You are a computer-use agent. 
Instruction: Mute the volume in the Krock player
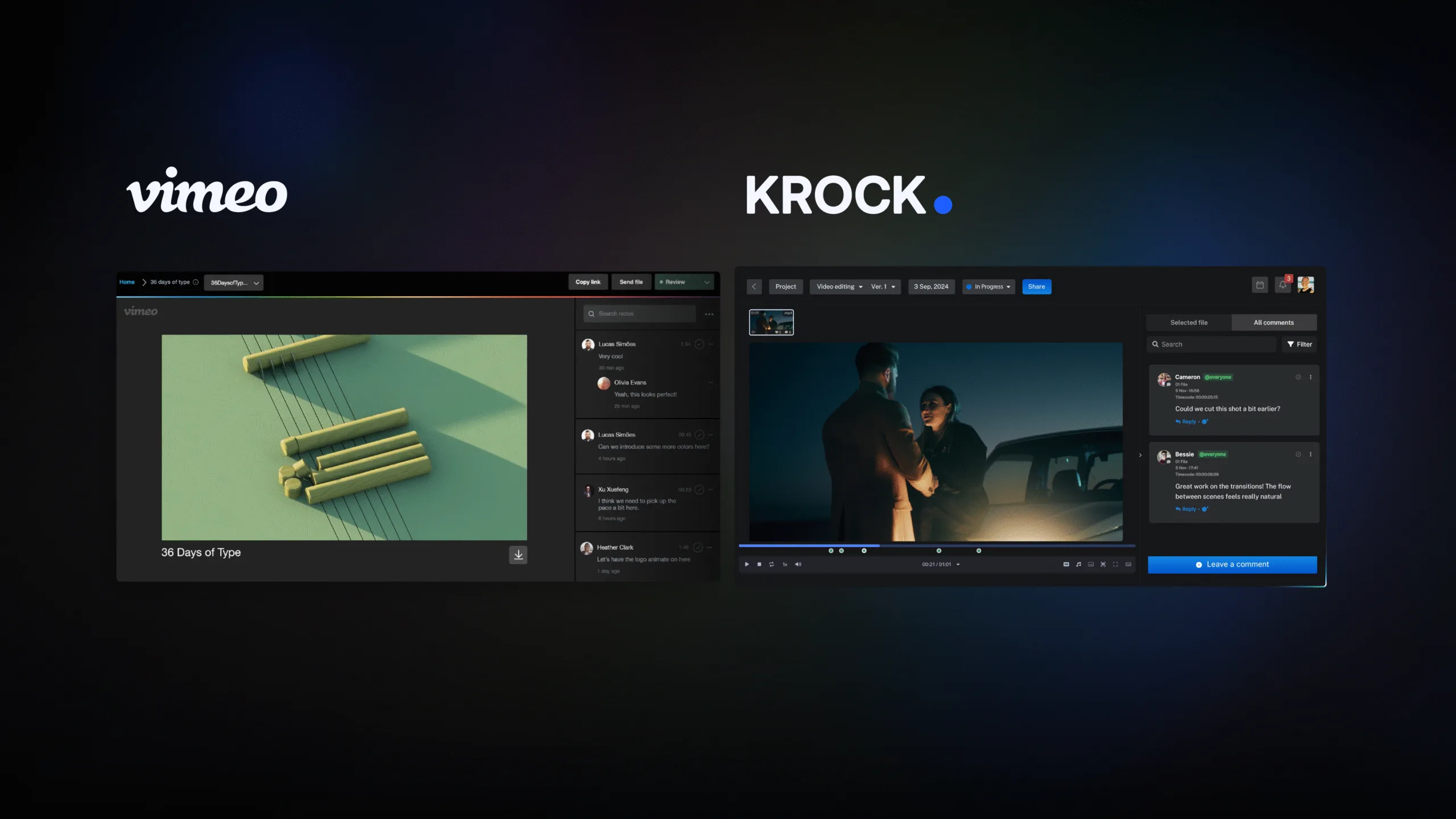pyautogui.click(x=798, y=564)
